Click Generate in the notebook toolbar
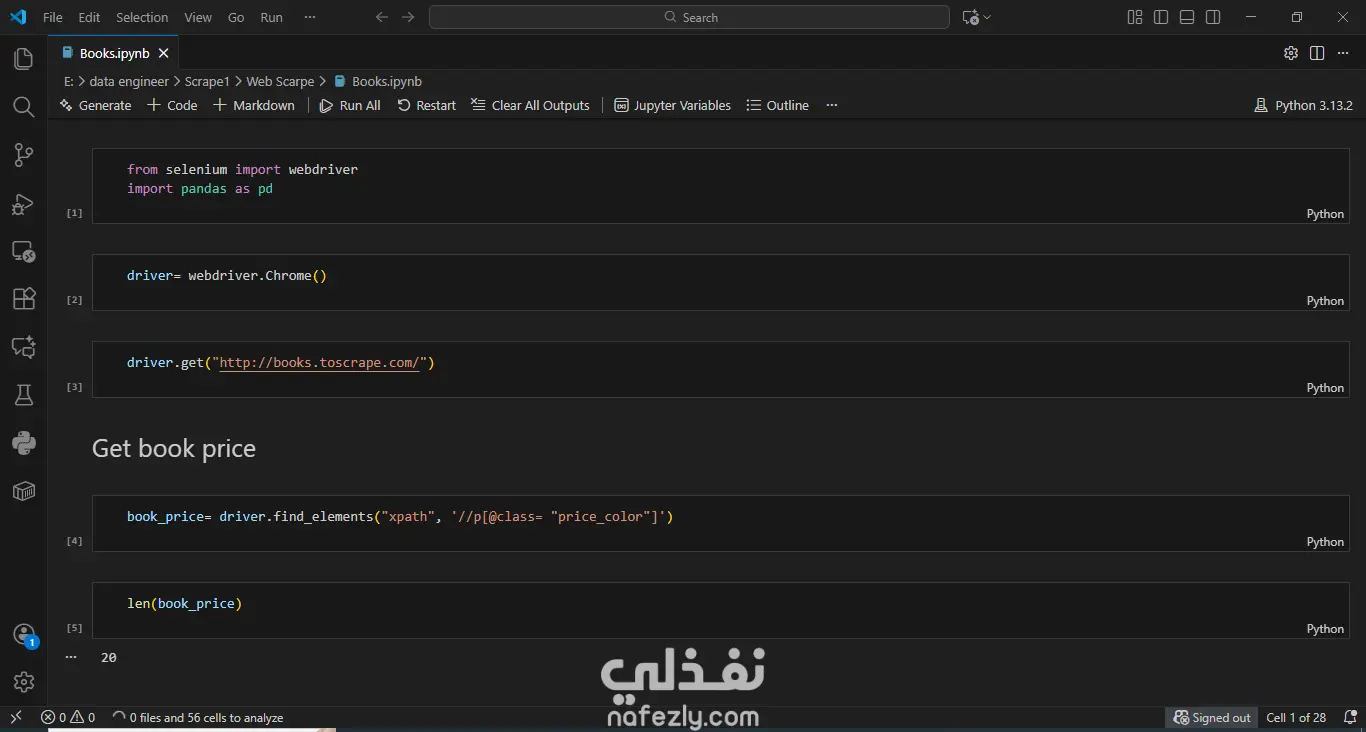Image resolution: width=1366 pixels, height=732 pixels. (96, 105)
